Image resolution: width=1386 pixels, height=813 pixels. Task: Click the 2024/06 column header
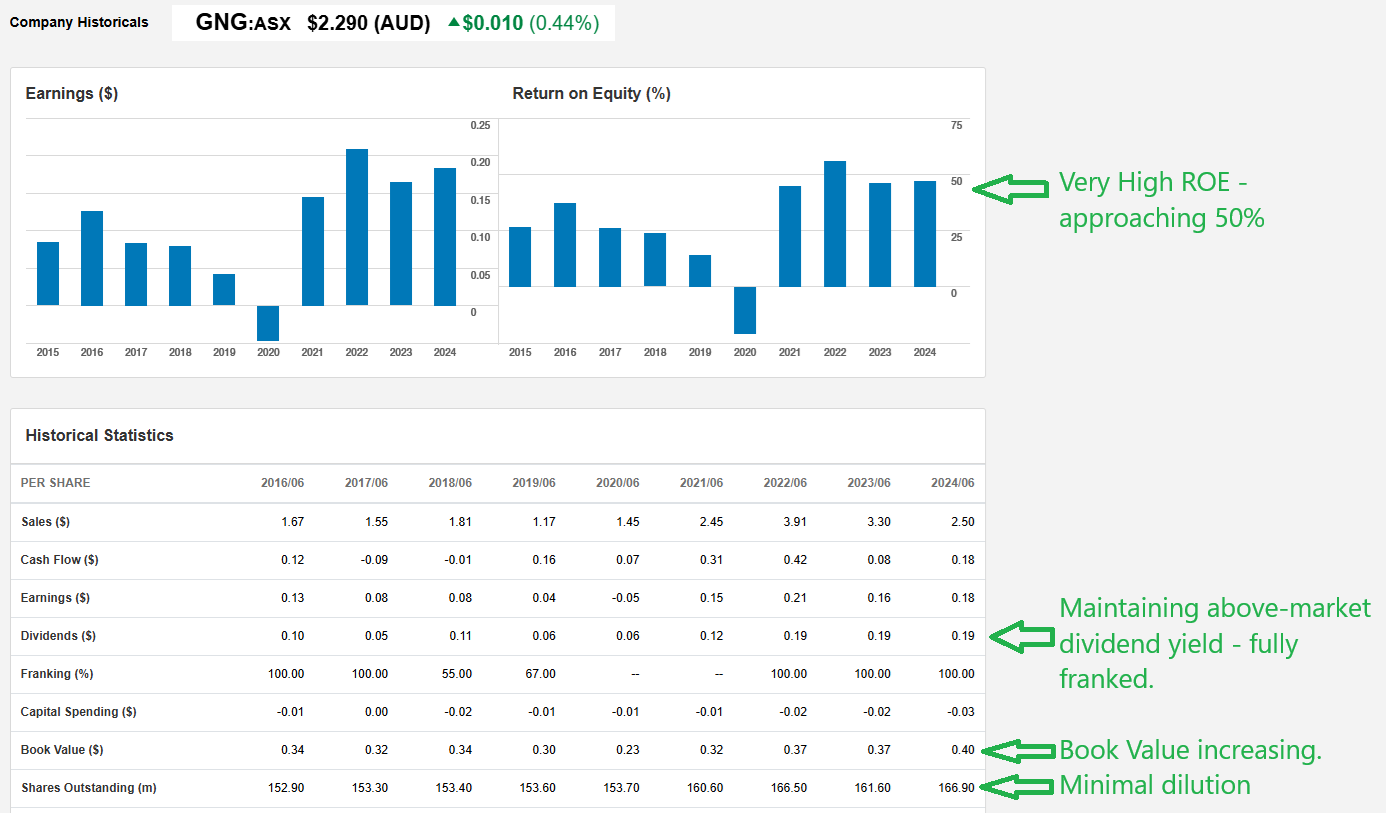(953, 483)
